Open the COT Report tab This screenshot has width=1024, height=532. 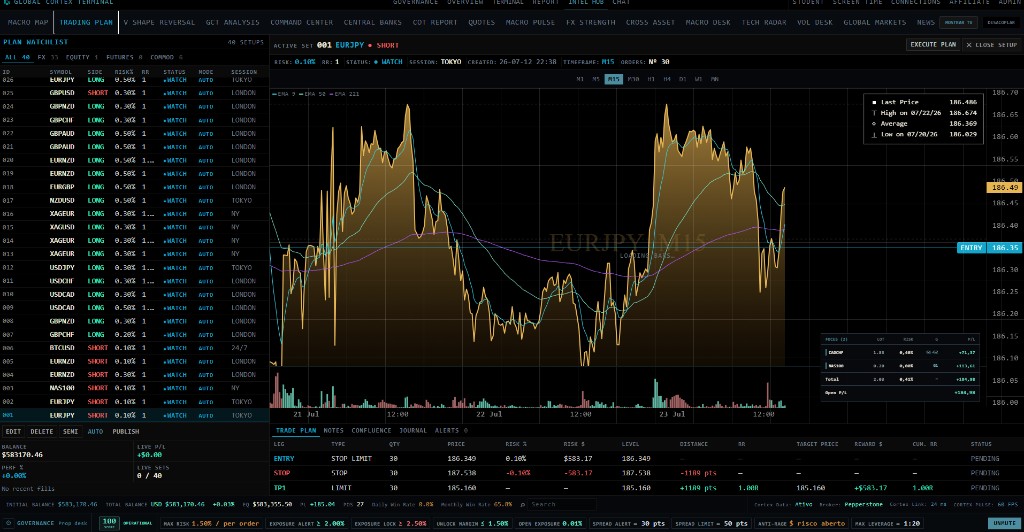click(435, 22)
